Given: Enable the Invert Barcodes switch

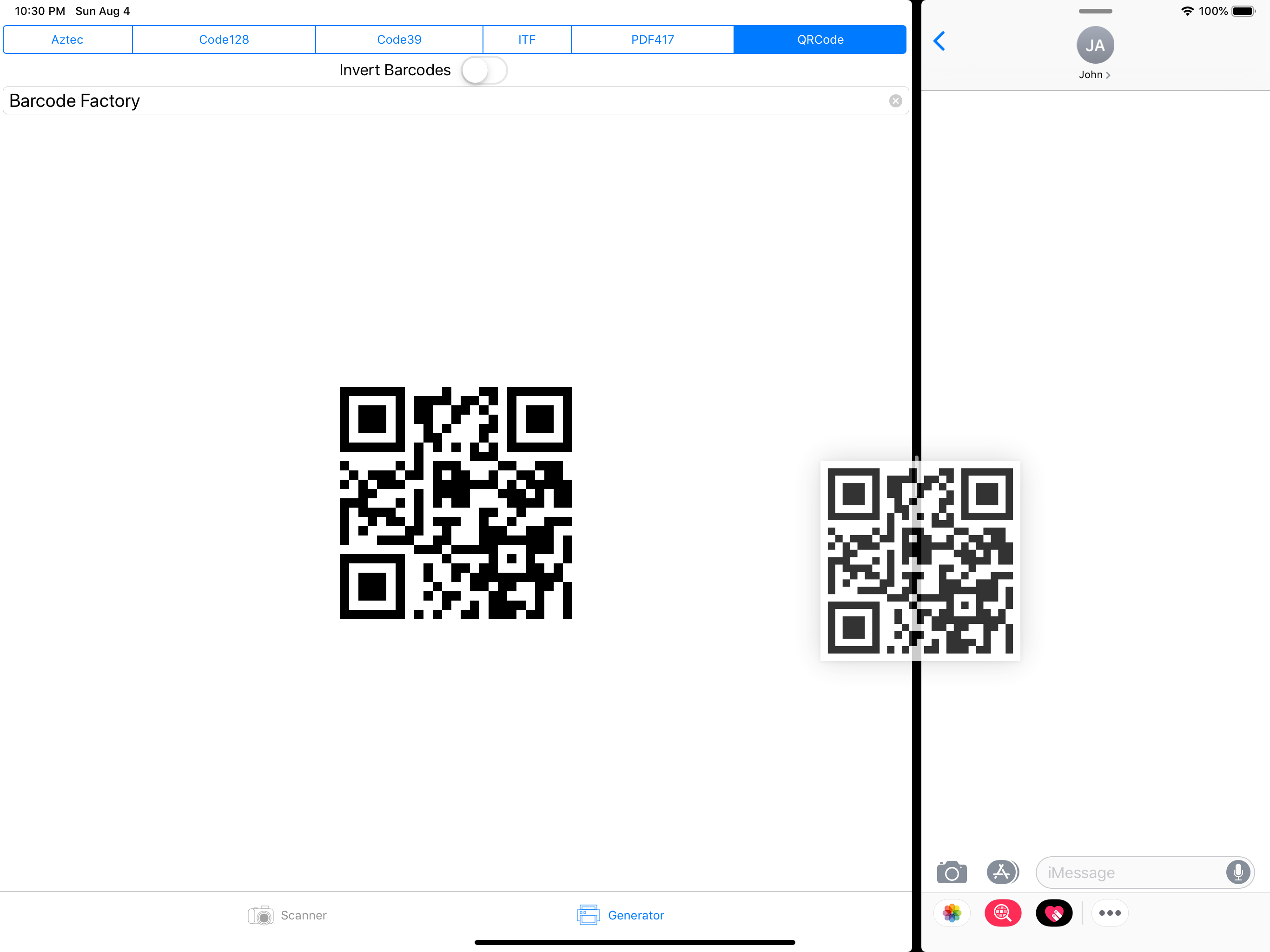Looking at the screenshot, I should [x=483, y=69].
